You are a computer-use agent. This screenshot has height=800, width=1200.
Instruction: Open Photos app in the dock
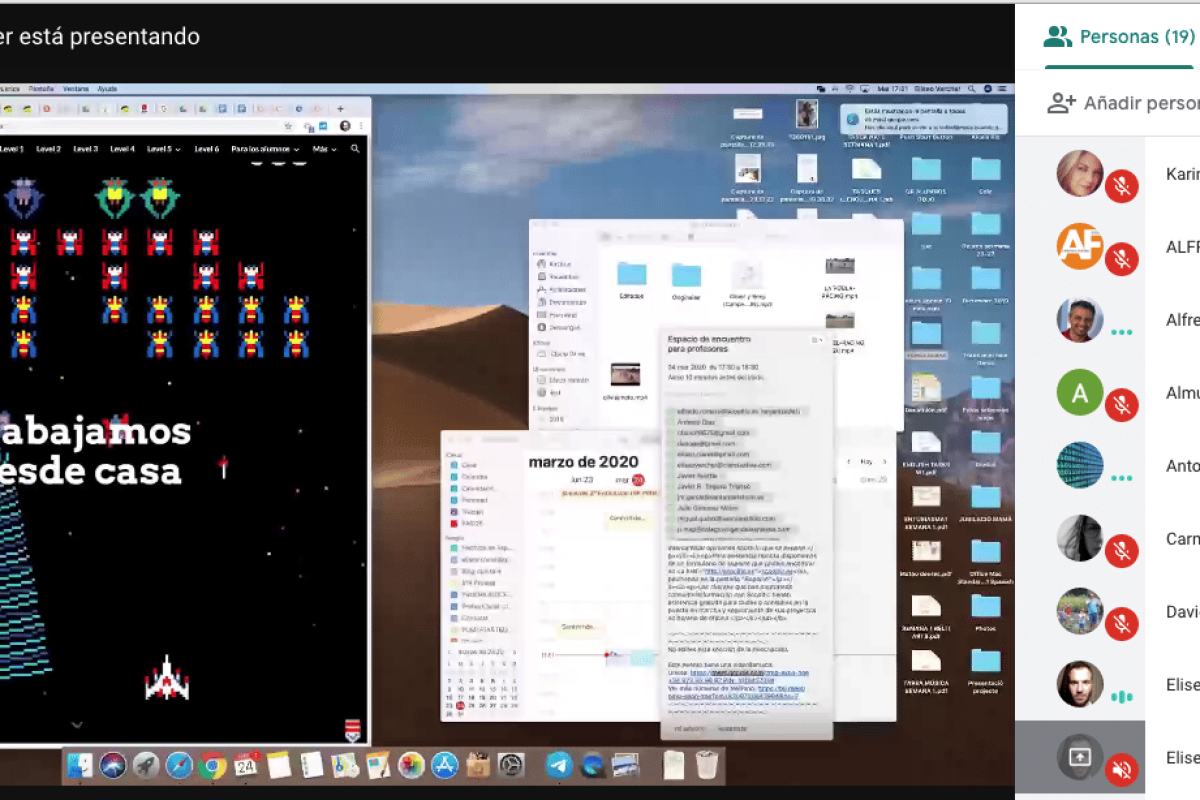coord(411,766)
